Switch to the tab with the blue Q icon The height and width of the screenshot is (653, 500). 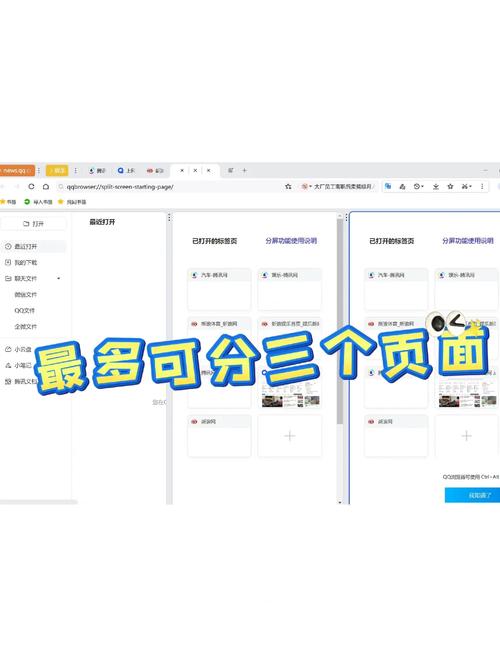point(126,170)
